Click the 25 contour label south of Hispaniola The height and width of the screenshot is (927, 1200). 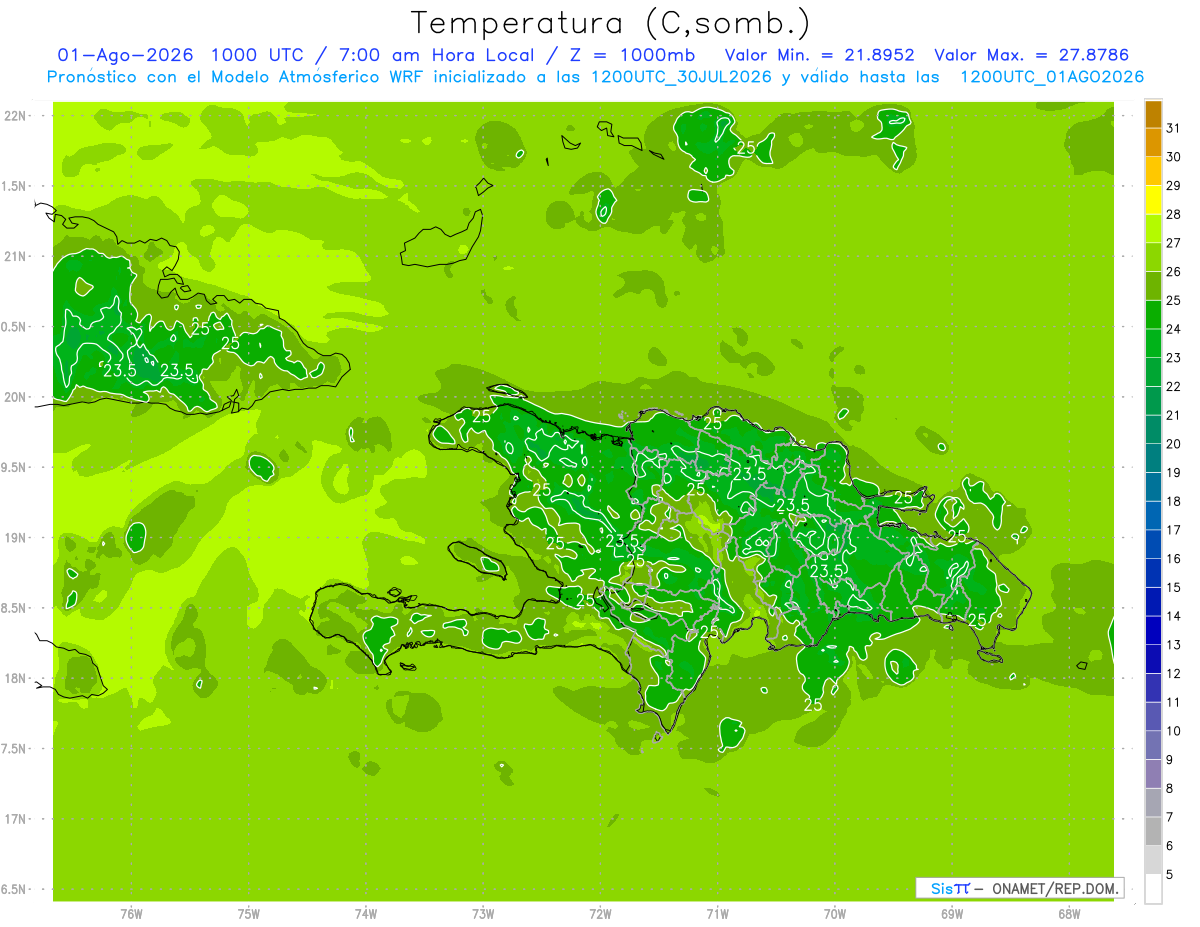point(813,705)
